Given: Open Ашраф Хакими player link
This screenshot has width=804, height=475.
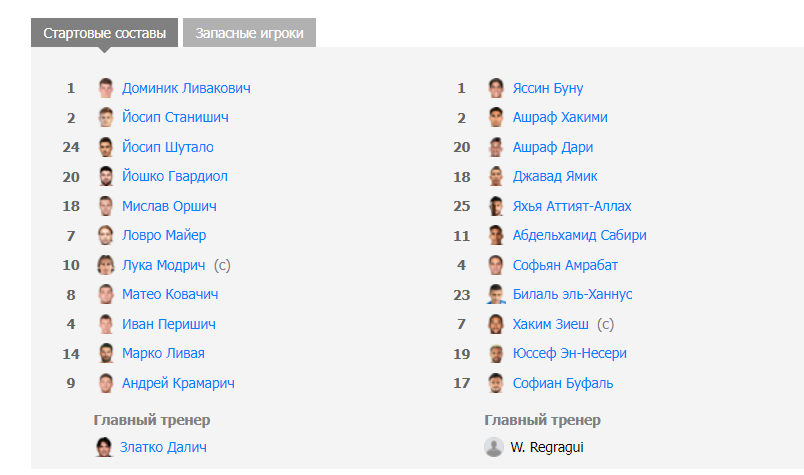Looking at the screenshot, I should pyautogui.click(x=560, y=117).
